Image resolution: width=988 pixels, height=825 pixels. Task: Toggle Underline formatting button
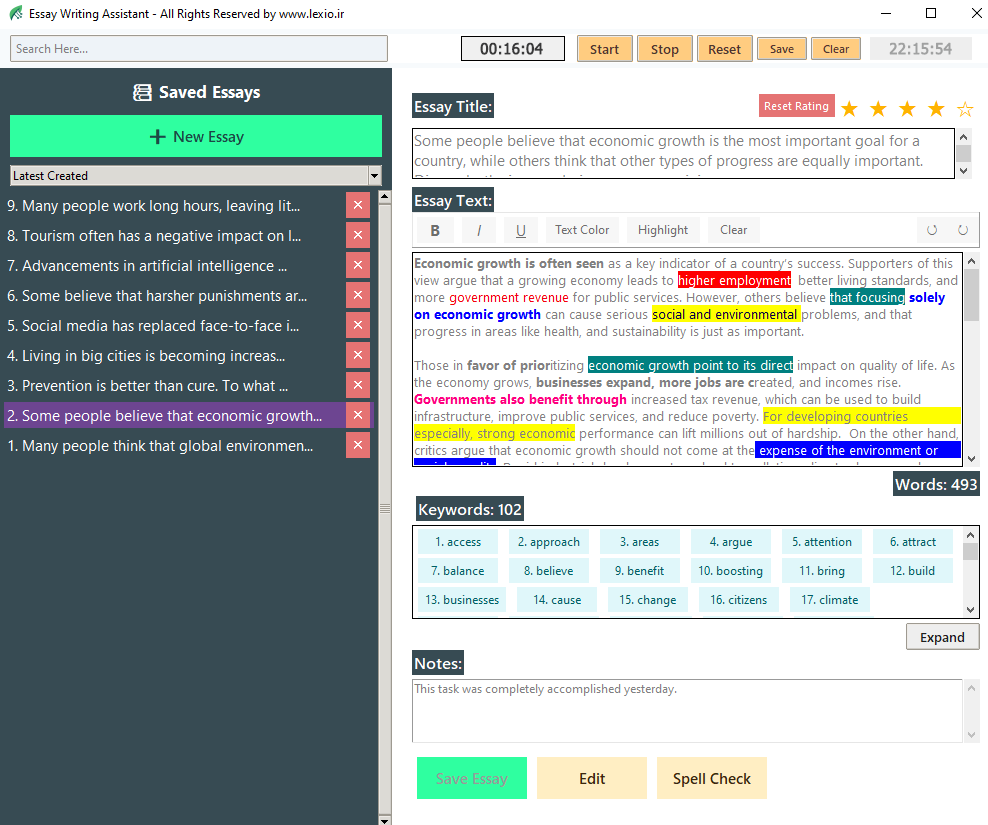(521, 230)
